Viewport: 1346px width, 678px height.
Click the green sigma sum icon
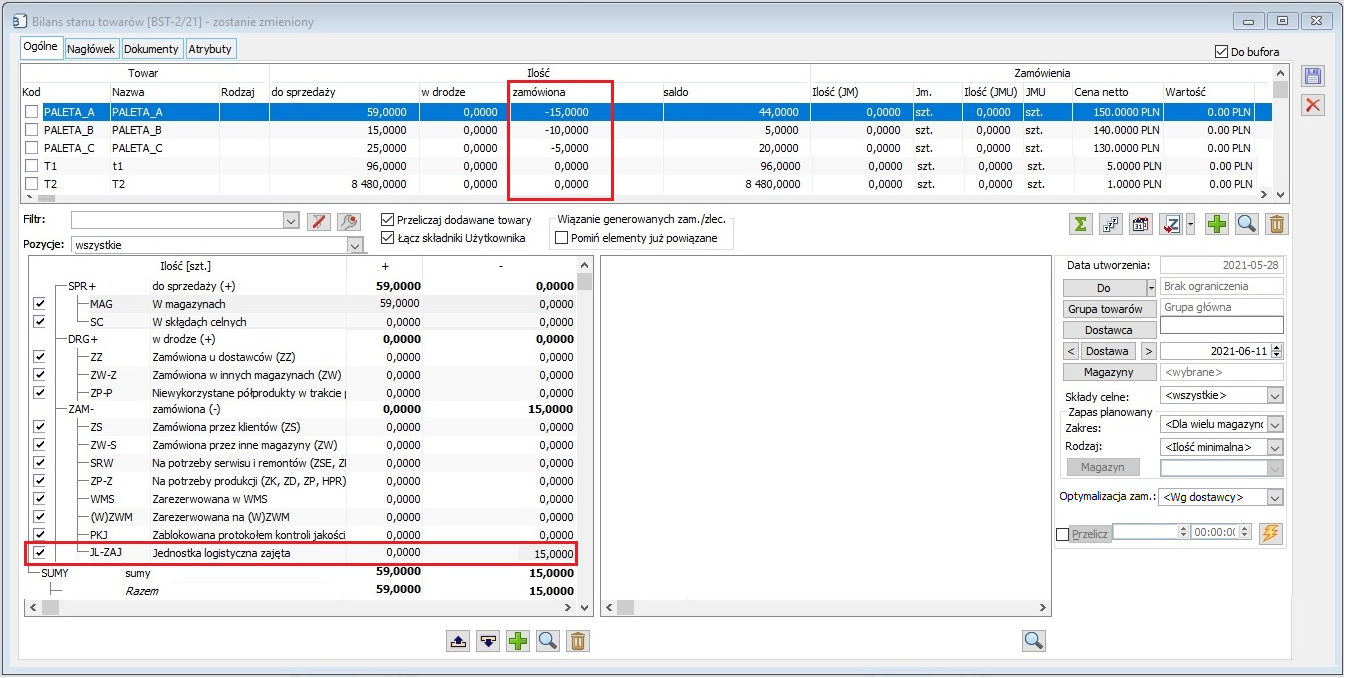tap(1080, 224)
